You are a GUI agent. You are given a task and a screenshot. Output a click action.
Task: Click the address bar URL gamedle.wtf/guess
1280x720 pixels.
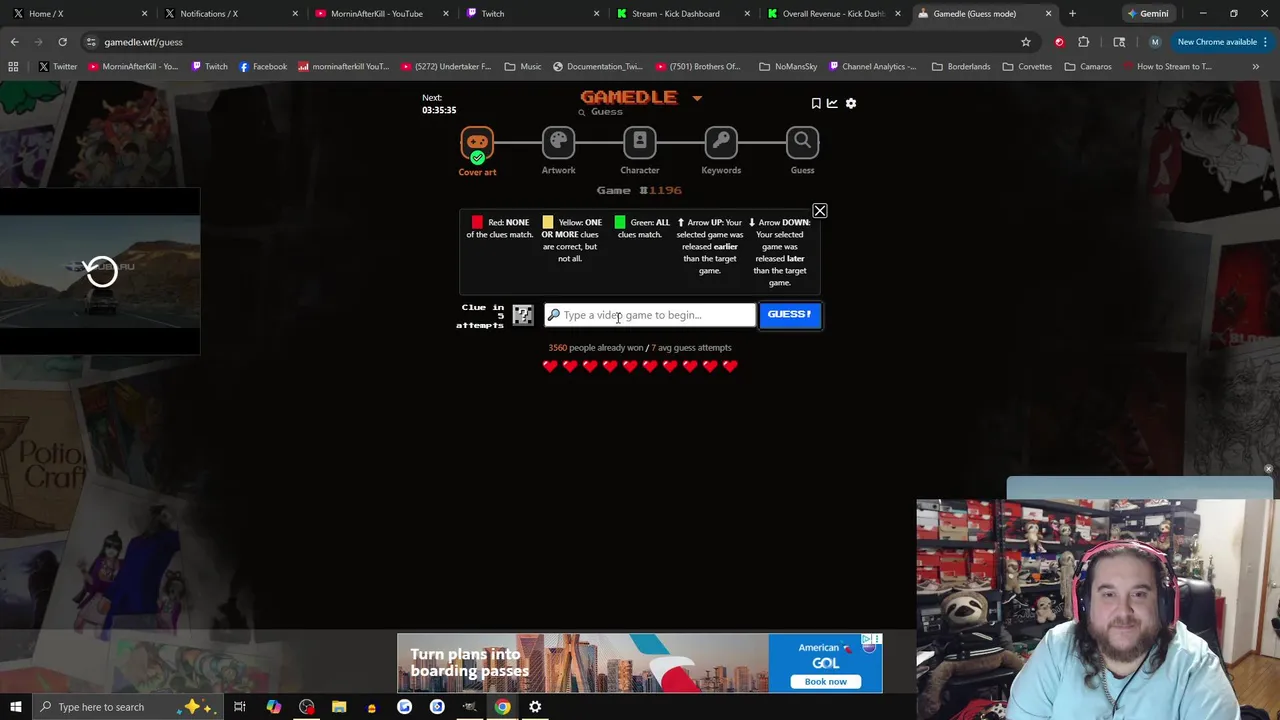pos(143,42)
